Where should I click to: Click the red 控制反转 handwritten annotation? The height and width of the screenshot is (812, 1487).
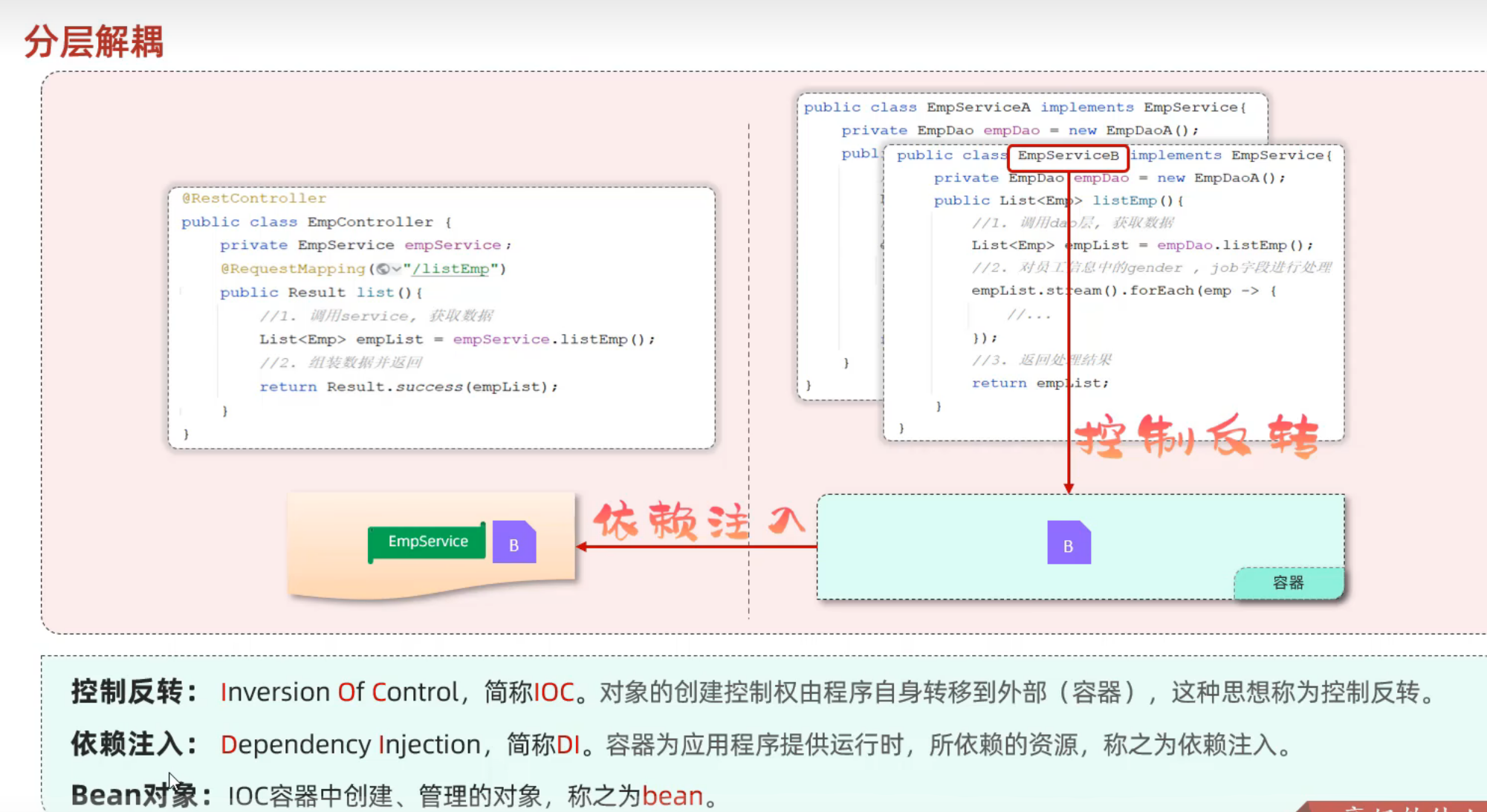(1196, 436)
